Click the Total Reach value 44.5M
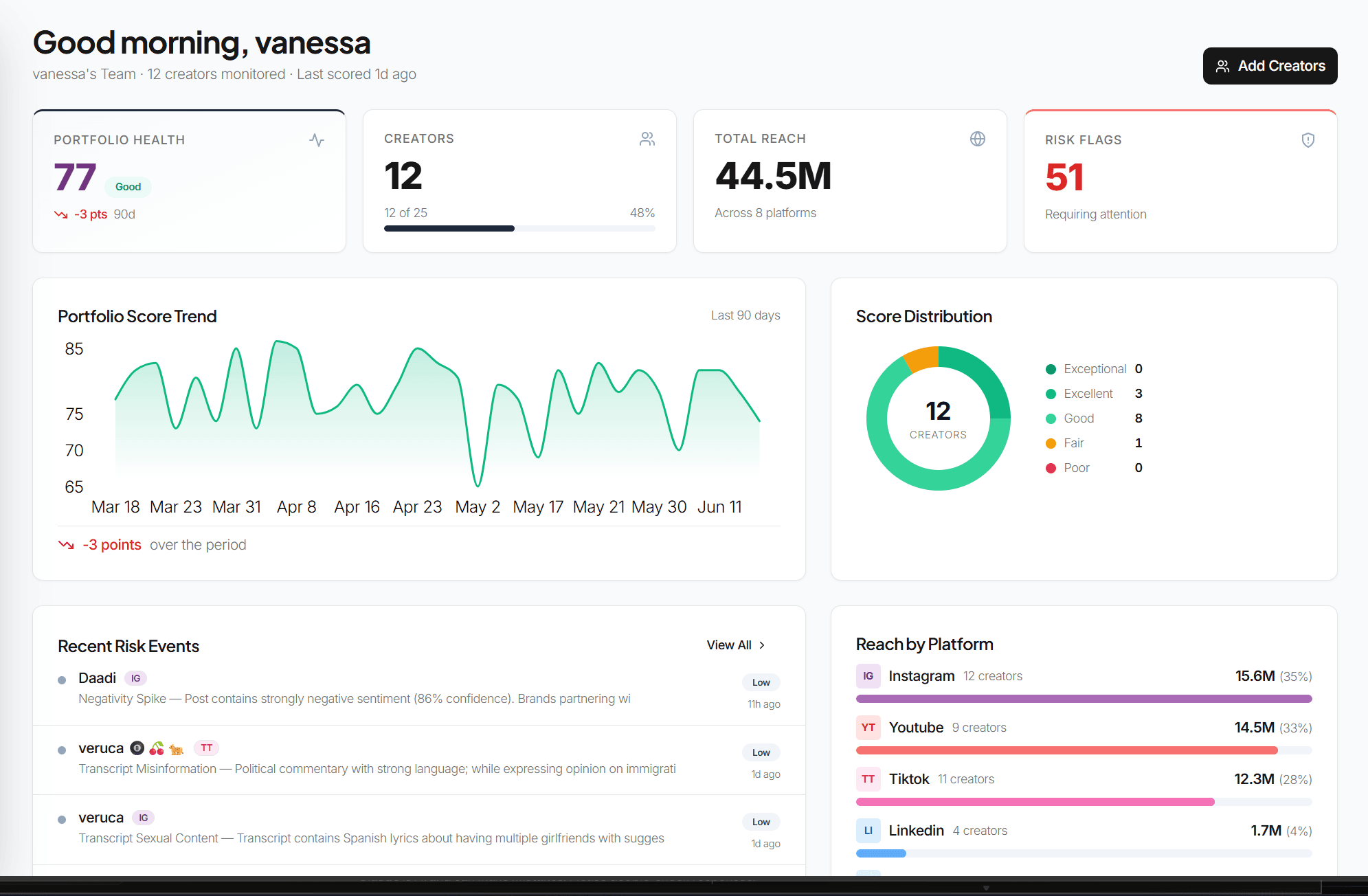Image resolution: width=1368 pixels, height=896 pixels. click(773, 176)
